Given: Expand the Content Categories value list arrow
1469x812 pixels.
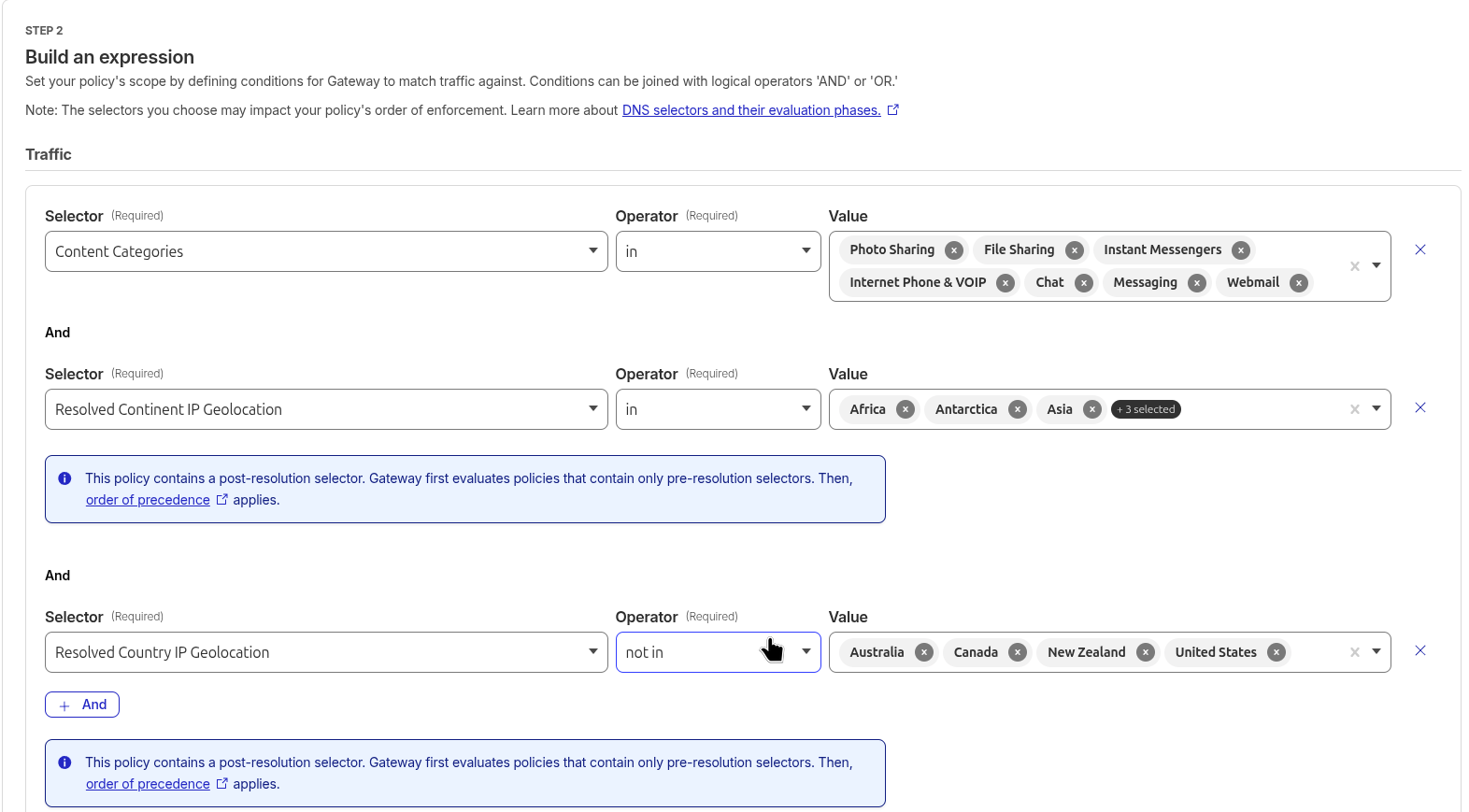Looking at the screenshot, I should pyautogui.click(x=1376, y=266).
